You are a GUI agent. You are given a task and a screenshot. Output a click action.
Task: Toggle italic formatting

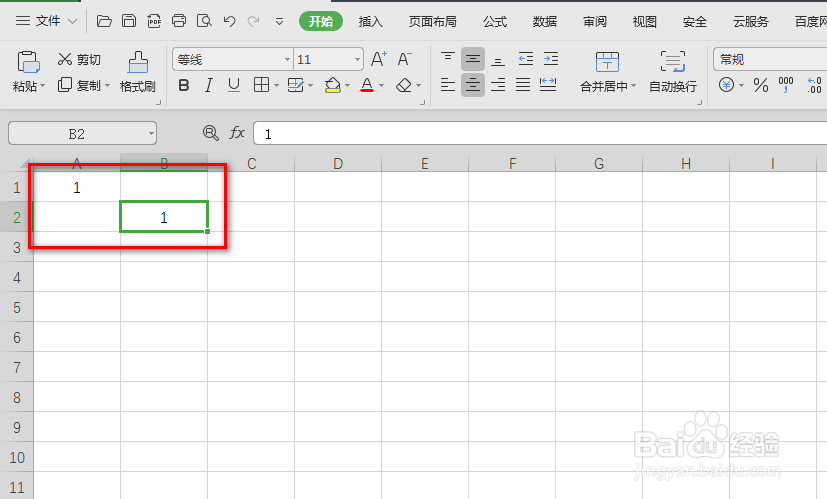coord(209,85)
